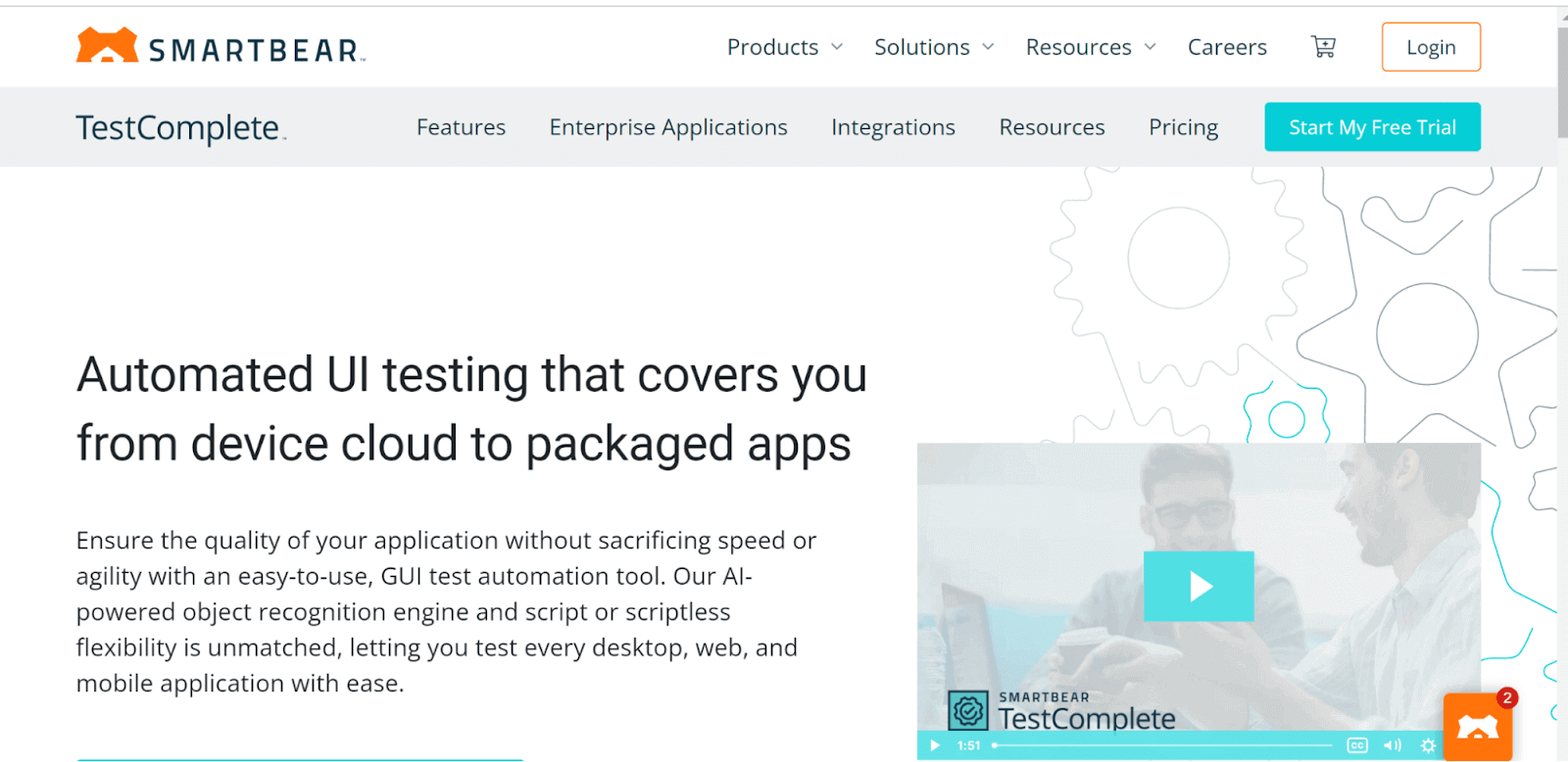
Task: Click the TestComplete product title
Action: point(180,128)
